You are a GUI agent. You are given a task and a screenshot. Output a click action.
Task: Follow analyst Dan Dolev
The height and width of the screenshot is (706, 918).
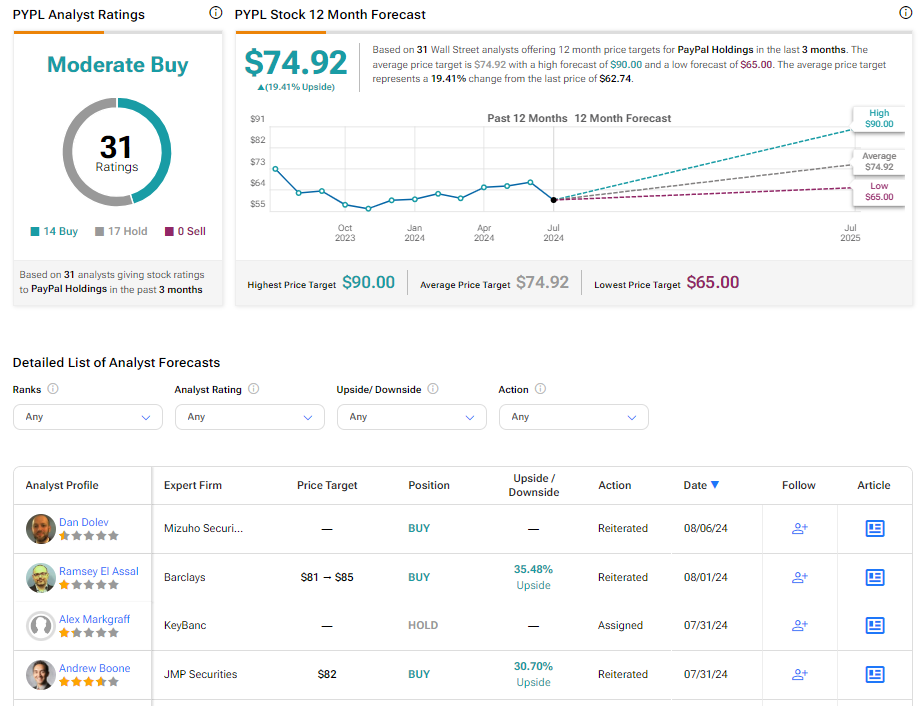coord(799,529)
